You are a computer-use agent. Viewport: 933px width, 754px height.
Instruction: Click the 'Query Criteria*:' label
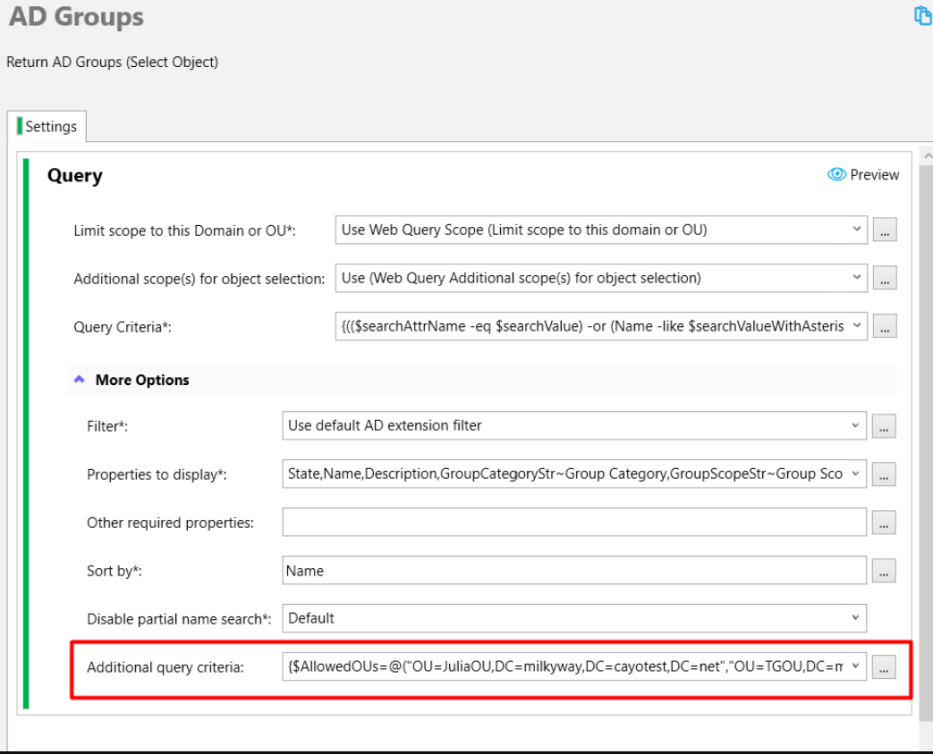pyautogui.click(x=123, y=327)
